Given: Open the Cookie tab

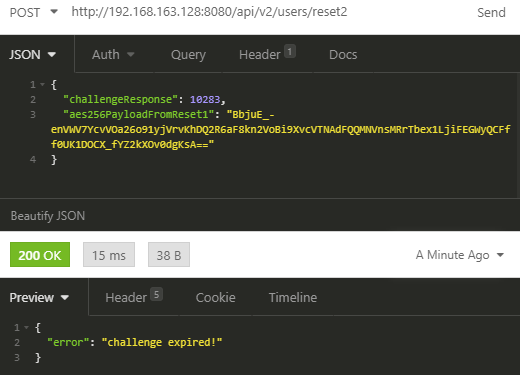Looking at the screenshot, I should point(216,297).
